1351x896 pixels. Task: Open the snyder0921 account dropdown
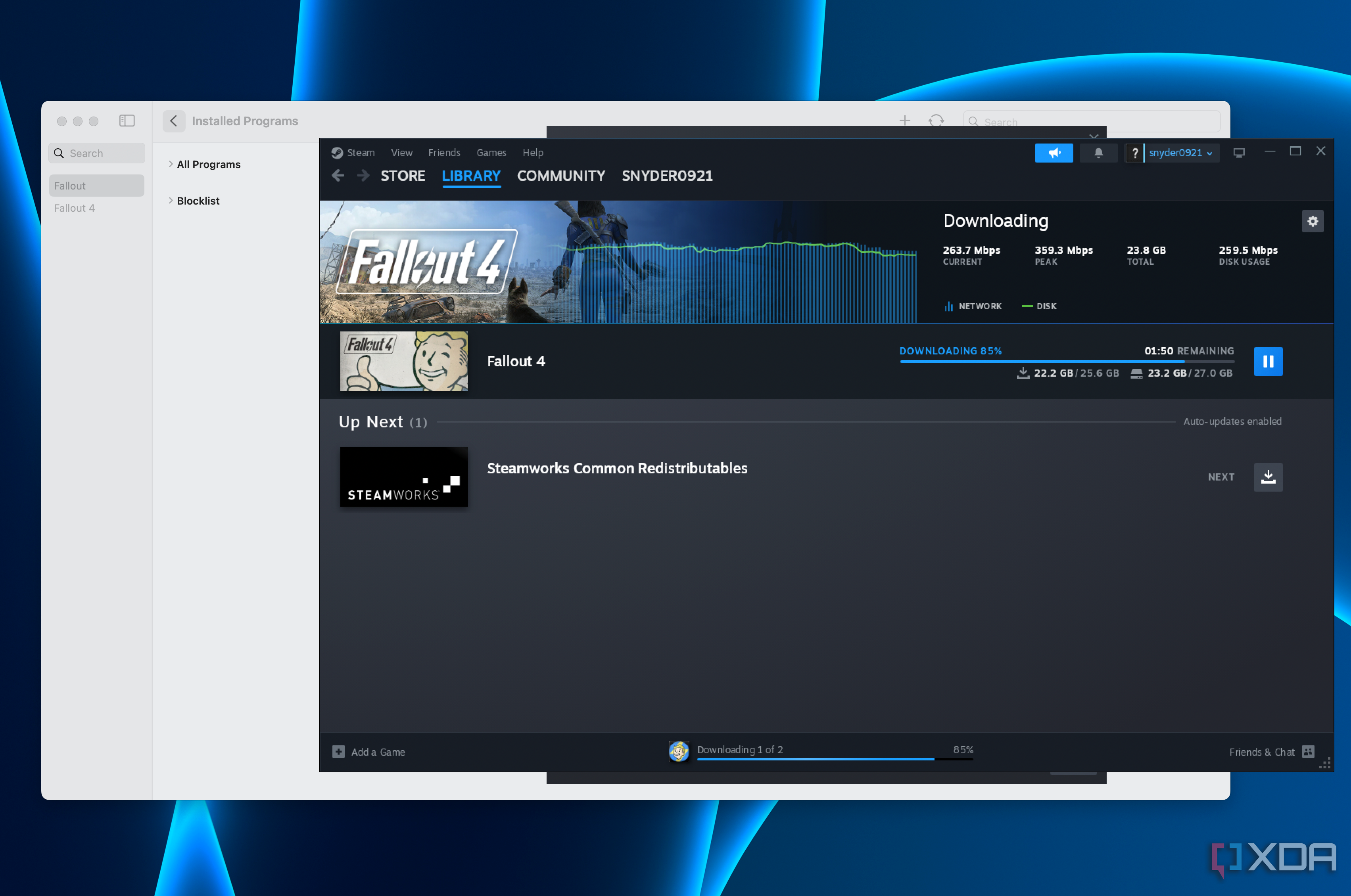[x=1181, y=153]
